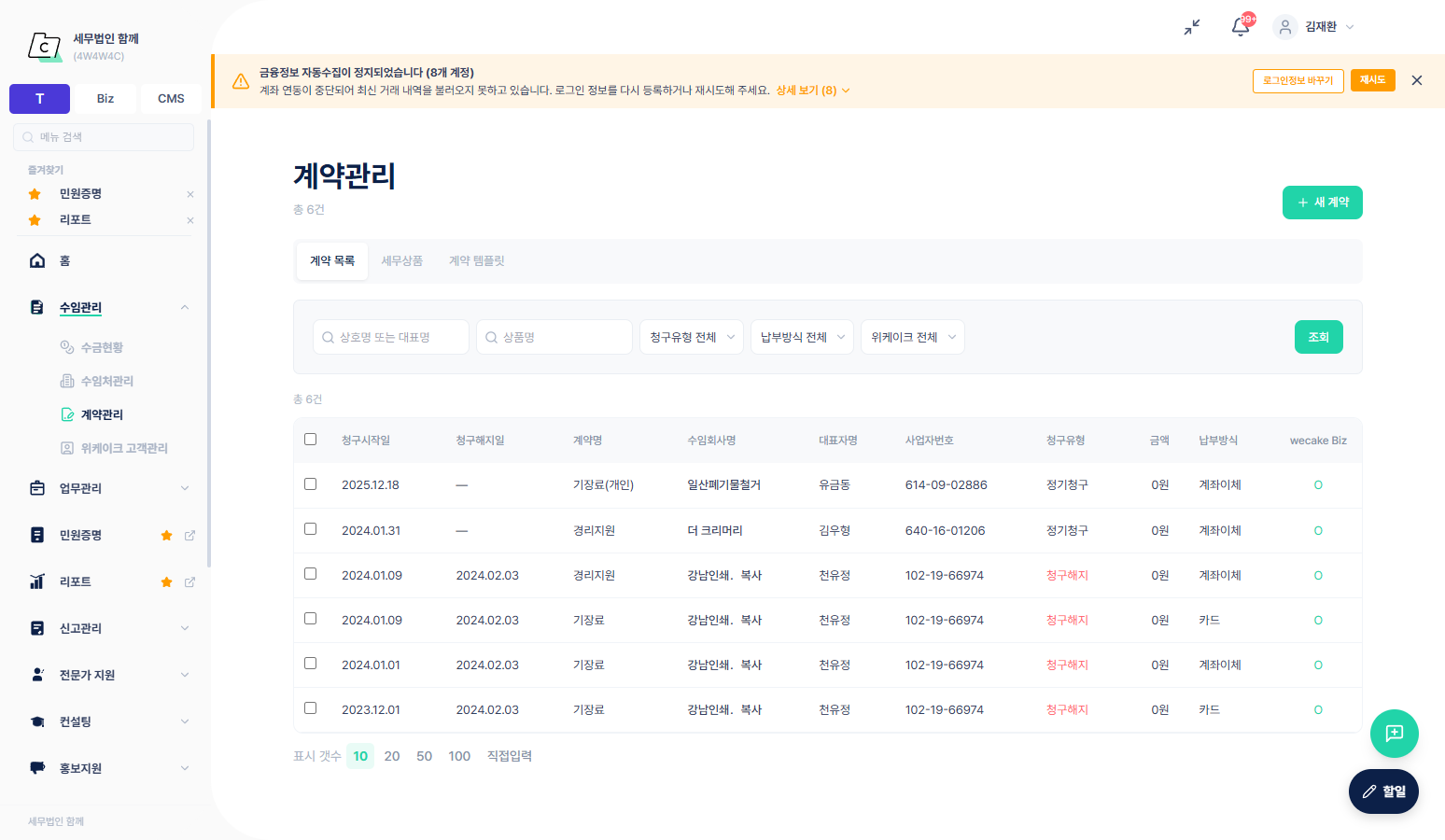Check the 일산폐기물철거 row checkbox
1445x840 pixels.
[311, 484]
